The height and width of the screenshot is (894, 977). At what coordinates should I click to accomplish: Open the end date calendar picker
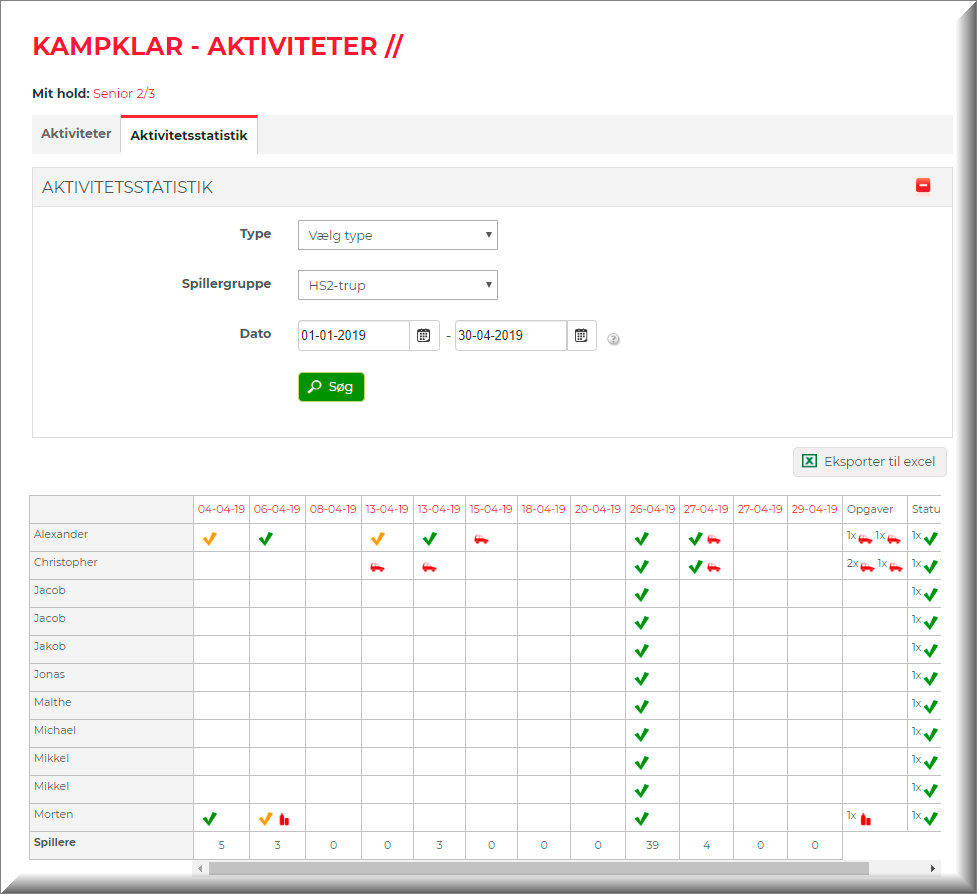[581, 336]
